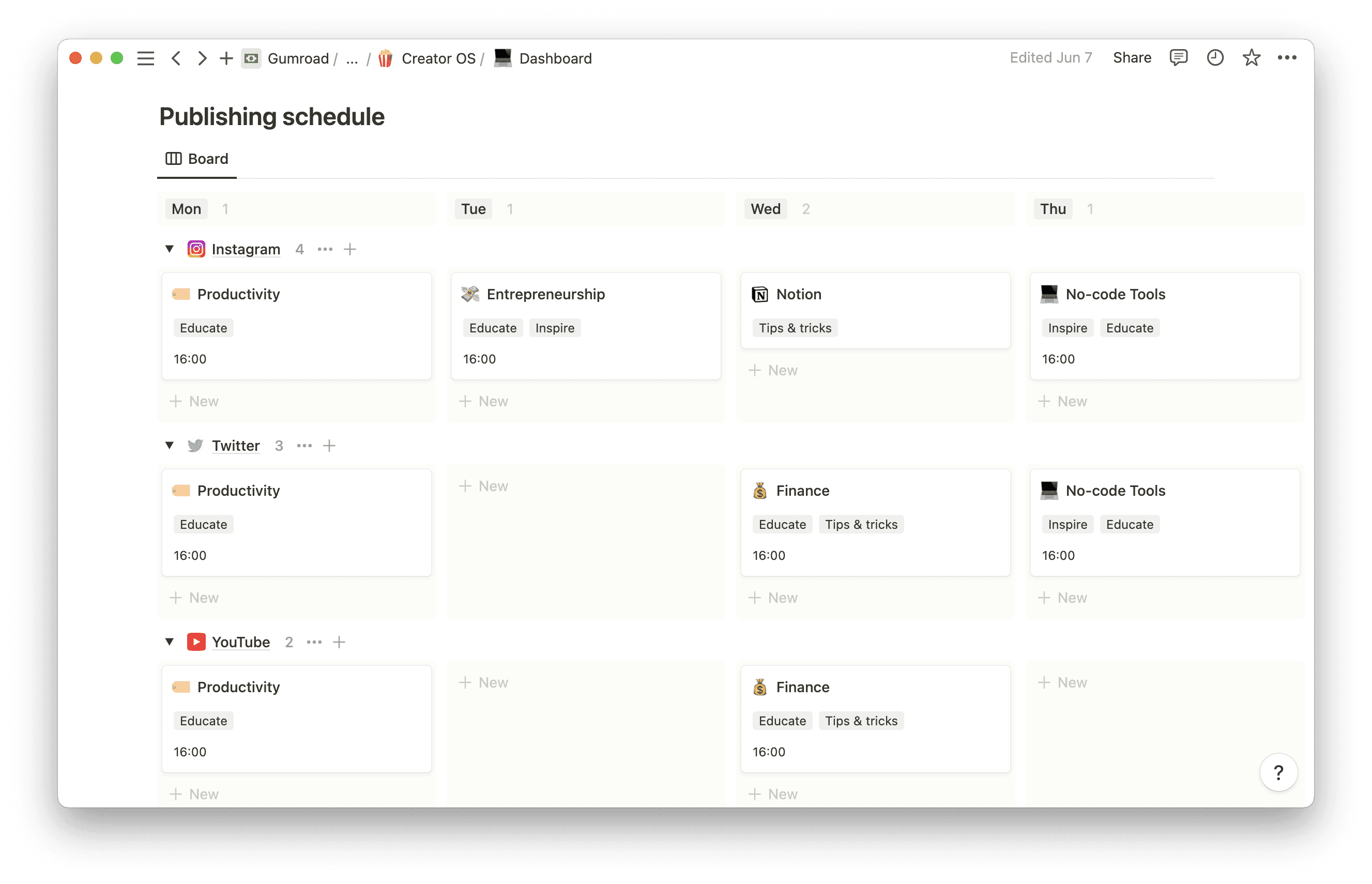Open page history clock icon
The image size is (1372, 884).
[x=1215, y=58]
